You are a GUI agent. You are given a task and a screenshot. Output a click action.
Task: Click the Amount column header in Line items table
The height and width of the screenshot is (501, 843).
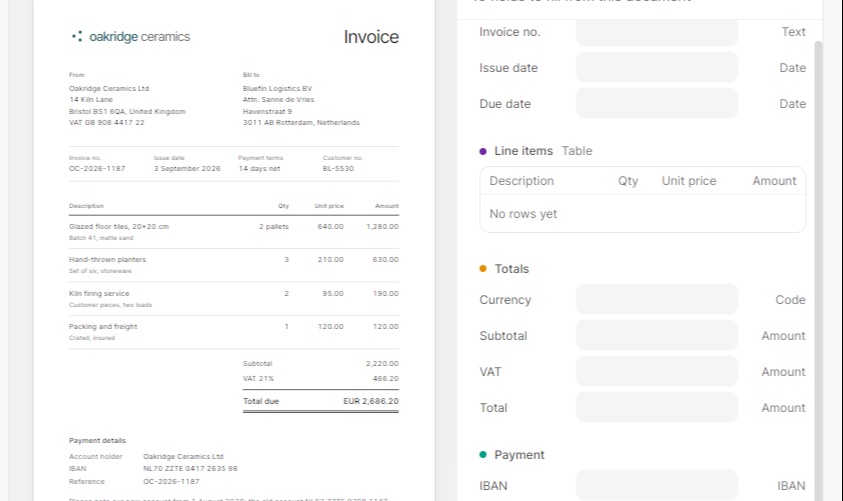774,181
